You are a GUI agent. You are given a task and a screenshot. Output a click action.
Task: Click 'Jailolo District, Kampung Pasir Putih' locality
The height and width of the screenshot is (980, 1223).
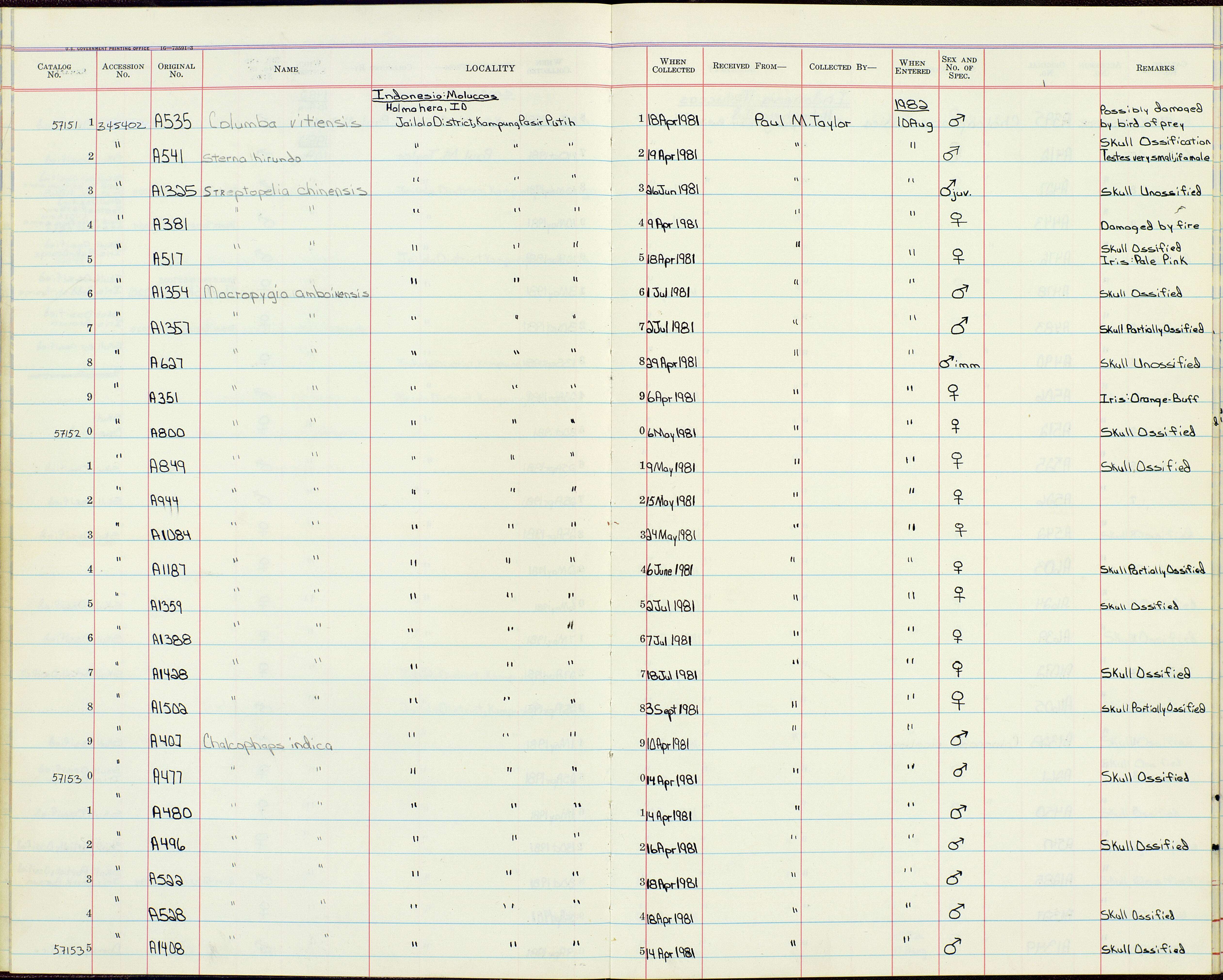click(x=485, y=122)
